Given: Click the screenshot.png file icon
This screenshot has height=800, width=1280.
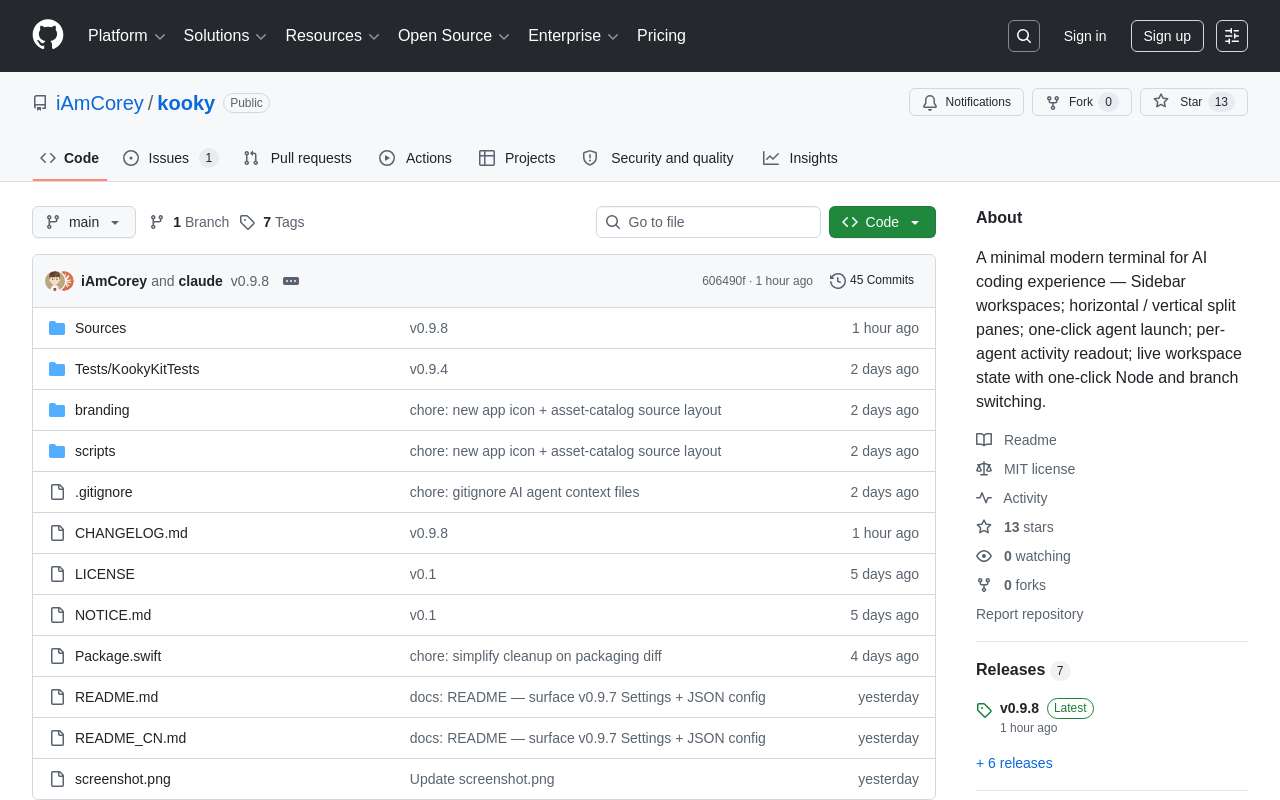Looking at the screenshot, I should tap(57, 779).
